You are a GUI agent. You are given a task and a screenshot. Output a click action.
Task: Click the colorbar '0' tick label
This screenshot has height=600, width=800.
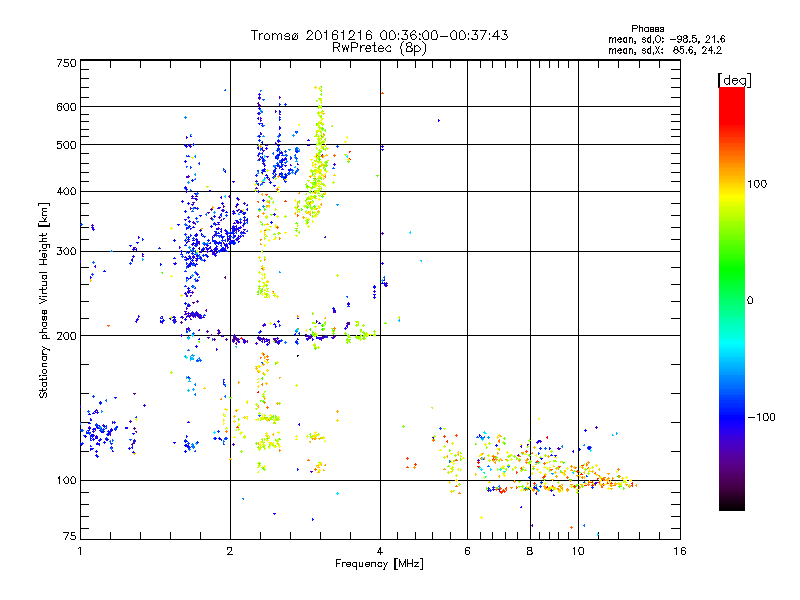pyautogui.click(x=750, y=301)
